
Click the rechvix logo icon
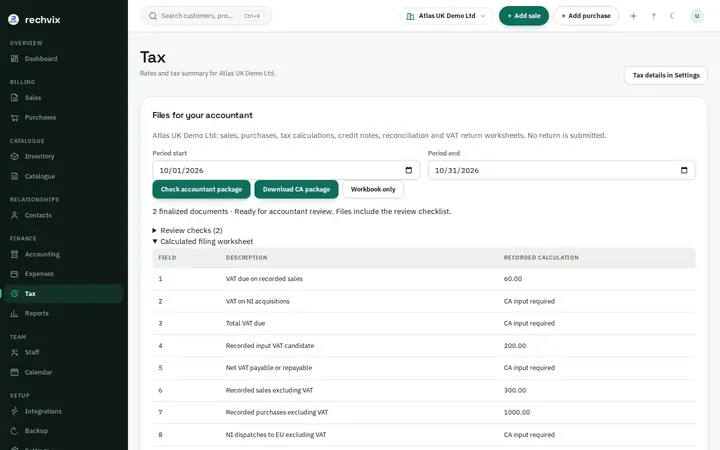point(14,19)
